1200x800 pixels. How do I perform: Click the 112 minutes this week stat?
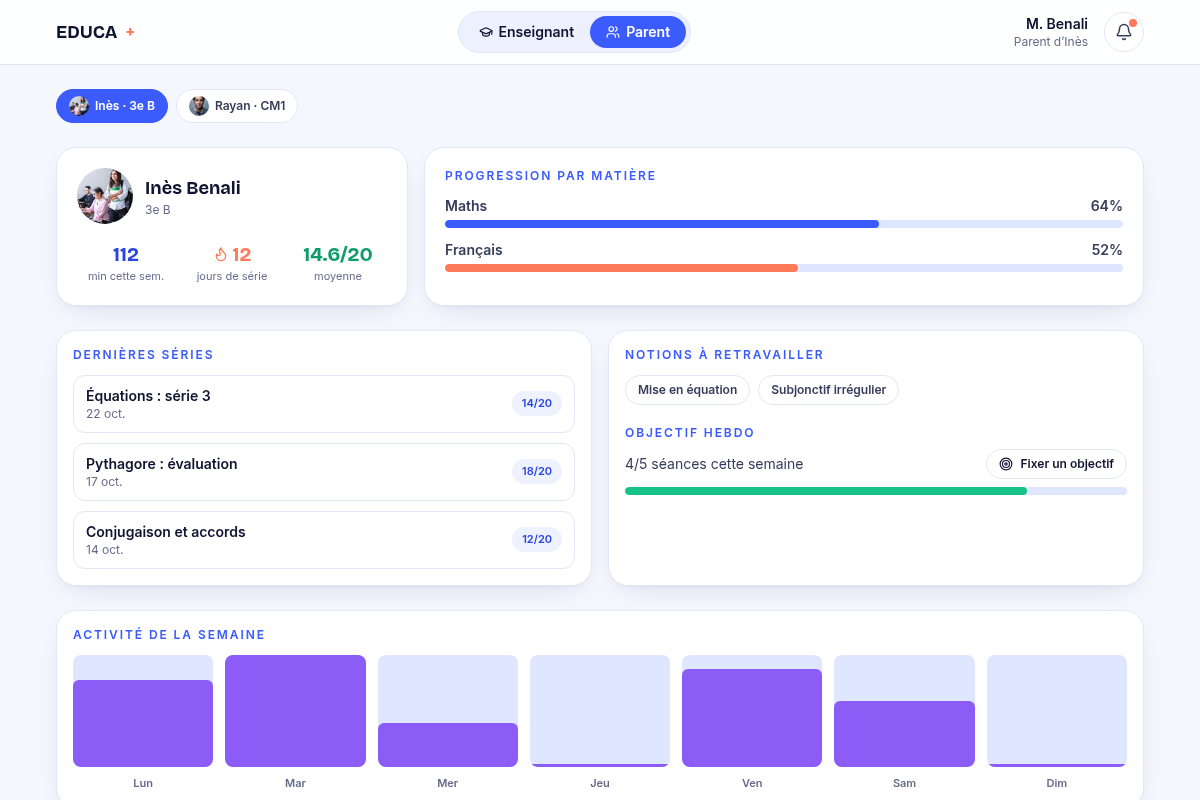pos(126,263)
